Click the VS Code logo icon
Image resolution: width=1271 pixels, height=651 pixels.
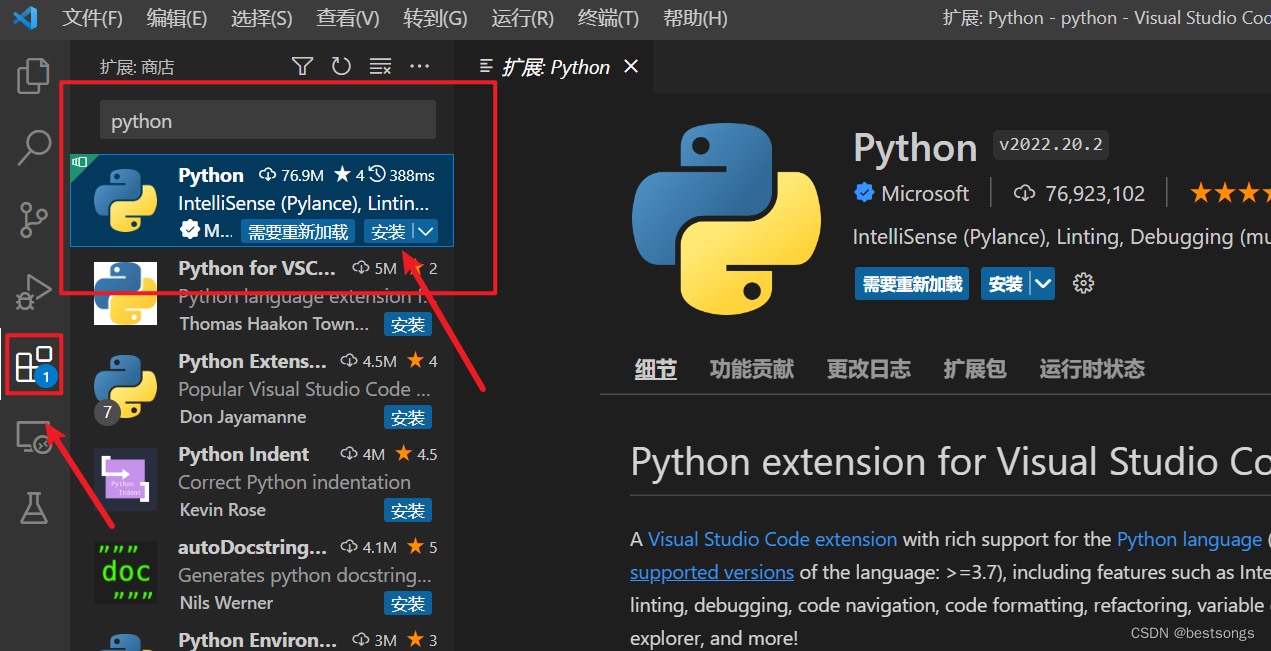(x=25, y=18)
